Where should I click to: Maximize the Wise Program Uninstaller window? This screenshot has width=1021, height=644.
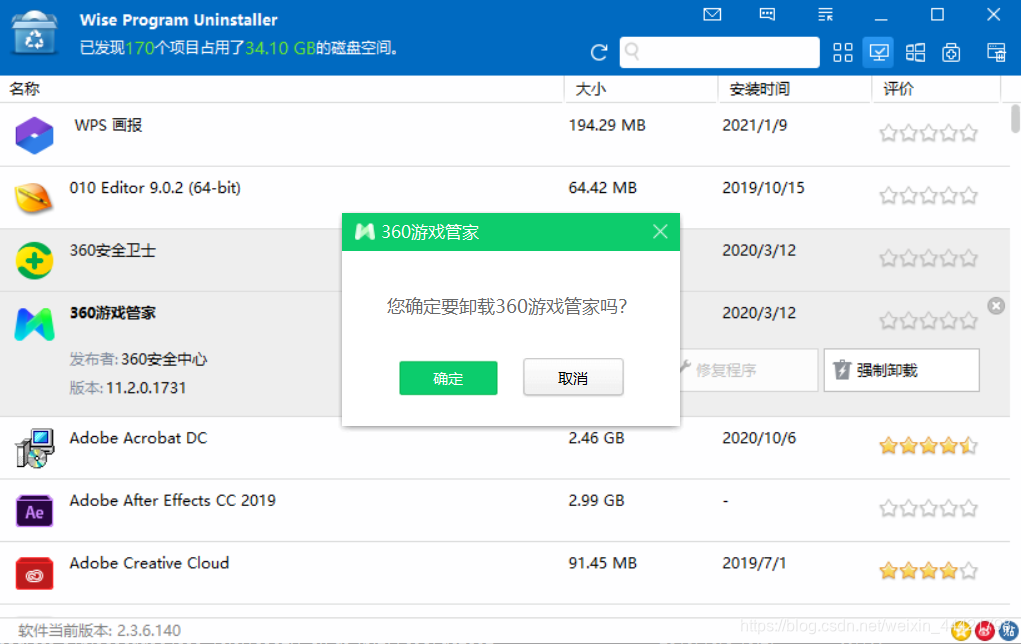(937, 14)
